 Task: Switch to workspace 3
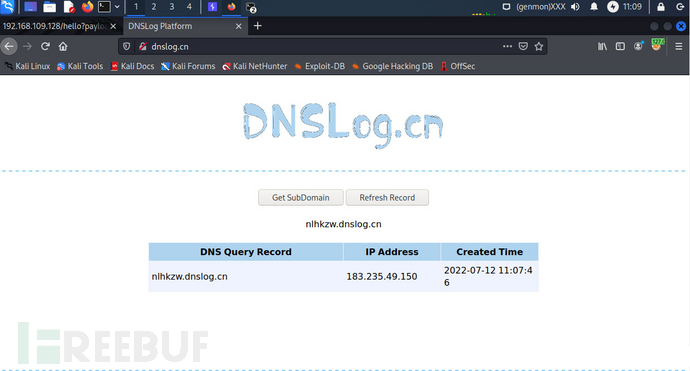click(172, 7)
